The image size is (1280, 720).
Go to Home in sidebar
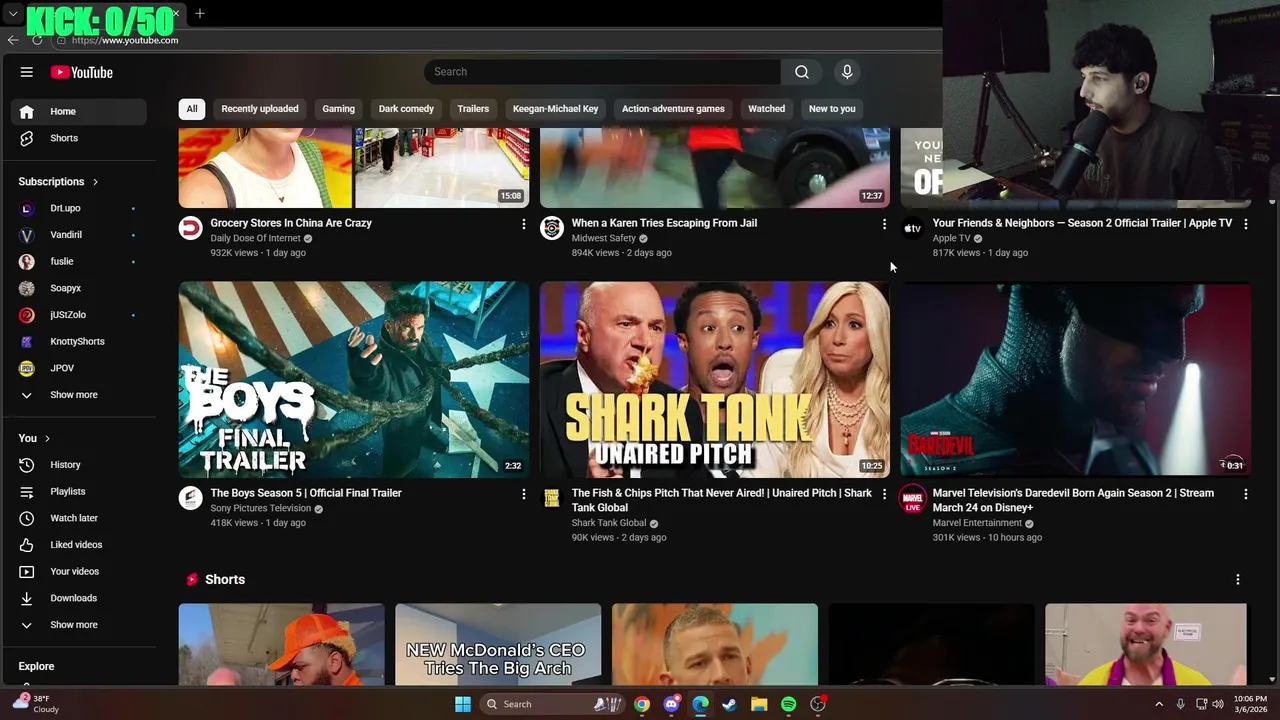pyautogui.click(x=80, y=111)
